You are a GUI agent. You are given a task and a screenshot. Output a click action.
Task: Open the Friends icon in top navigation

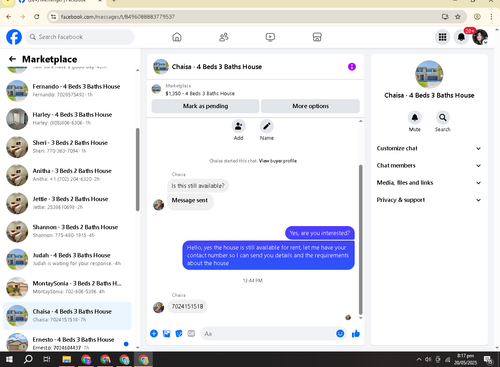[224, 37]
